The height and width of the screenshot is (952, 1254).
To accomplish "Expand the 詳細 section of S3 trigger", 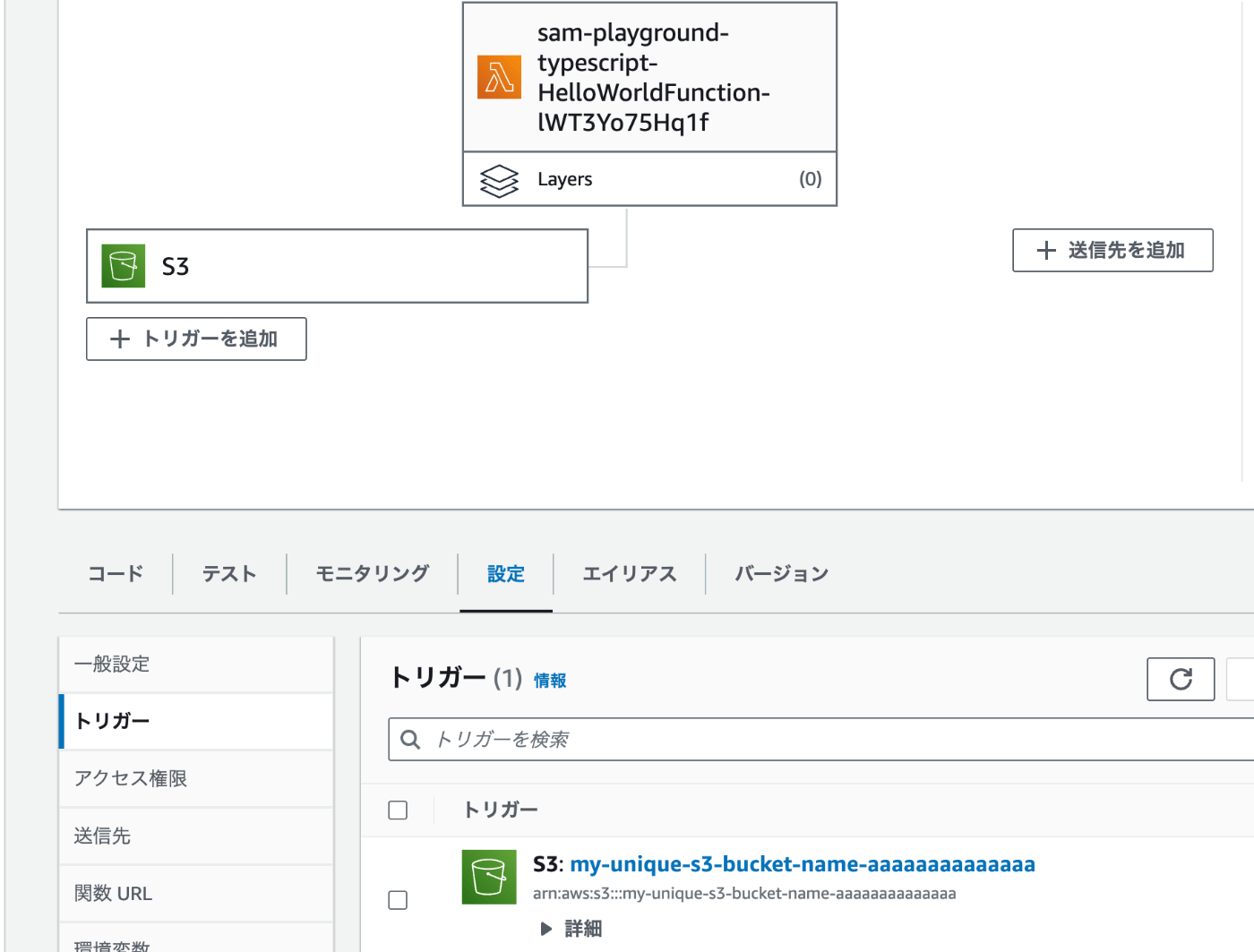I will (x=571, y=929).
